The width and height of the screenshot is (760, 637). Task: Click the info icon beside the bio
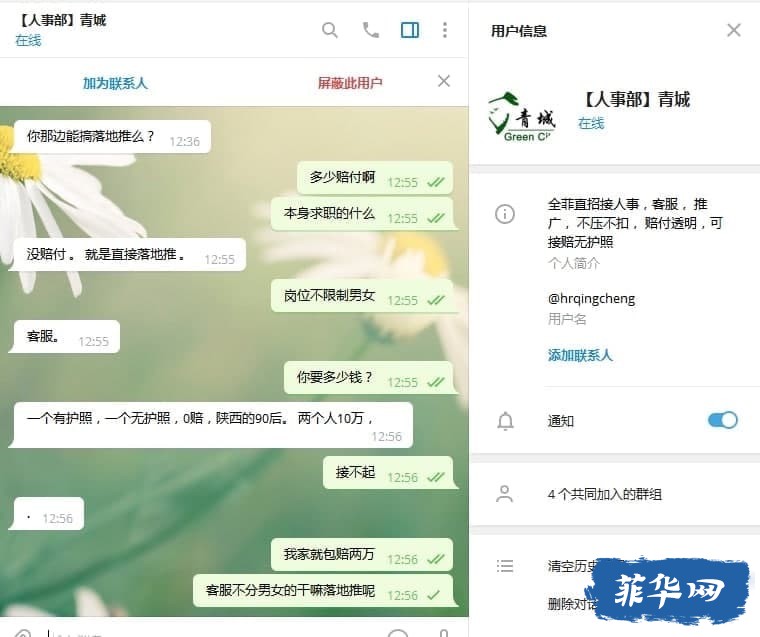[x=505, y=214]
